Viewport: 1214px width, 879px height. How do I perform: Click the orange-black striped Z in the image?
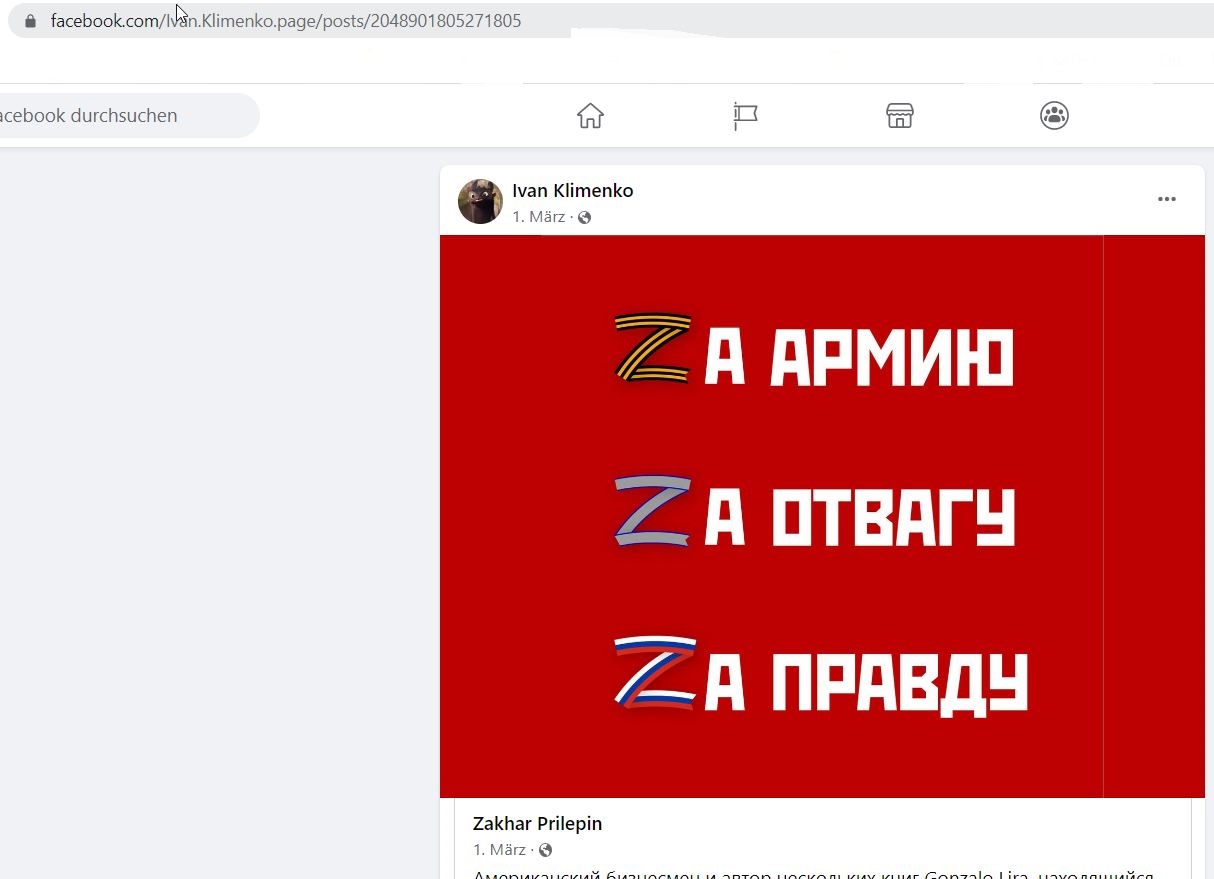pos(653,349)
